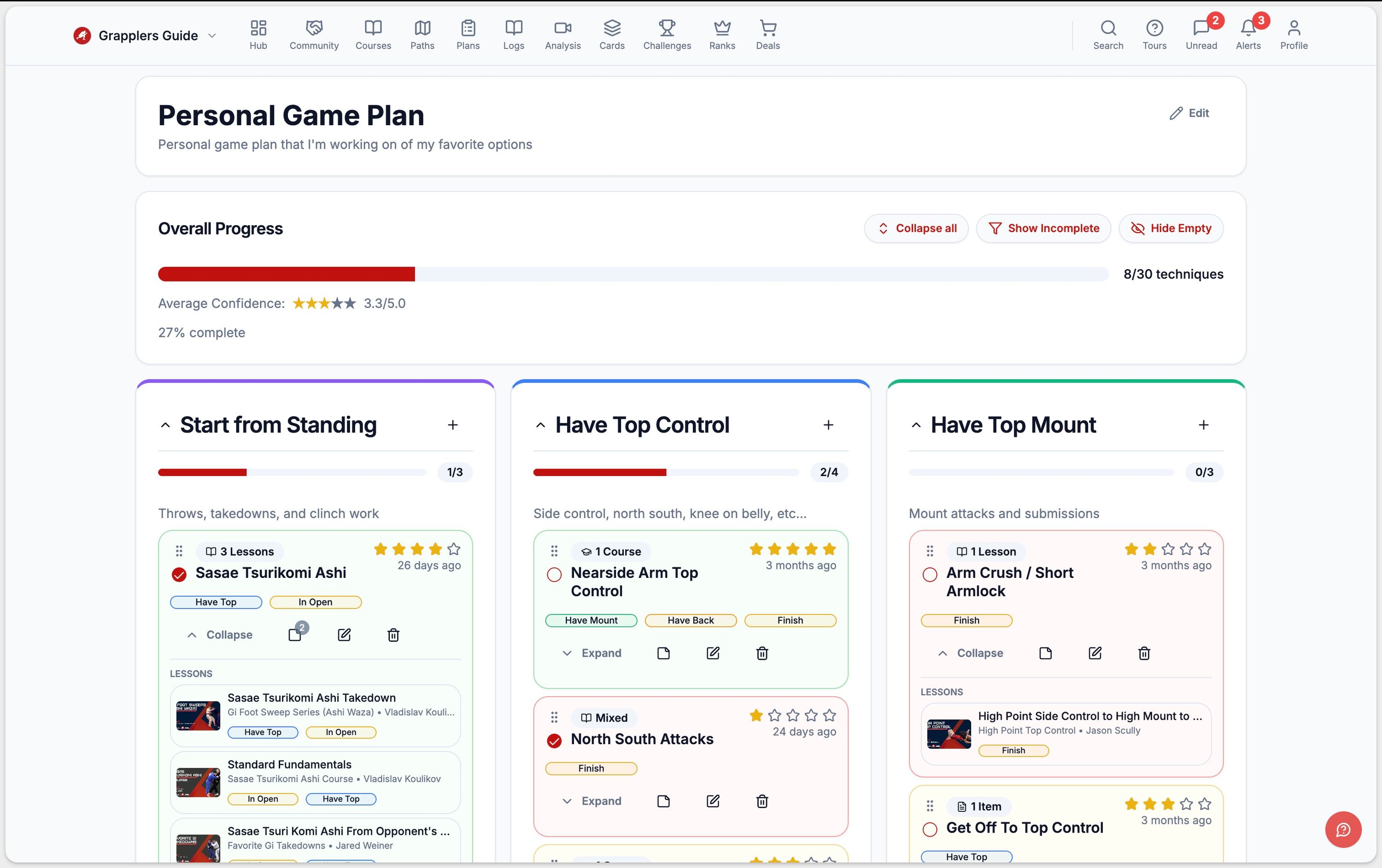Expand the North South Attacks card
This screenshot has height=868, width=1382.
(x=591, y=801)
